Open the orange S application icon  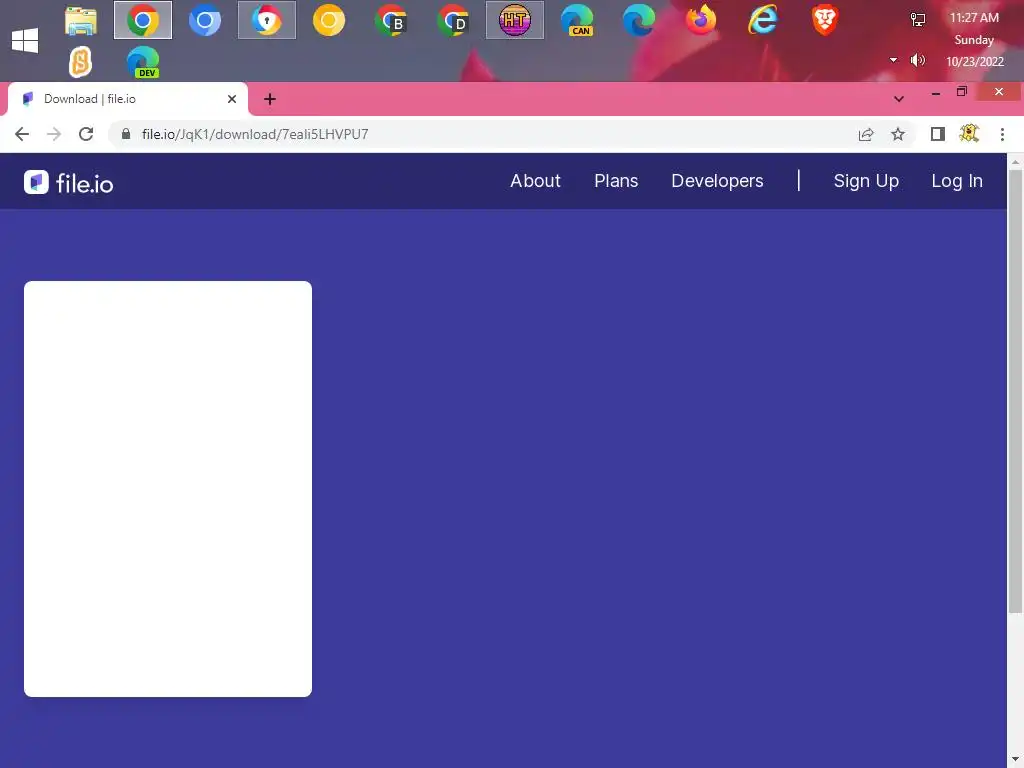(x=81, y=62)
